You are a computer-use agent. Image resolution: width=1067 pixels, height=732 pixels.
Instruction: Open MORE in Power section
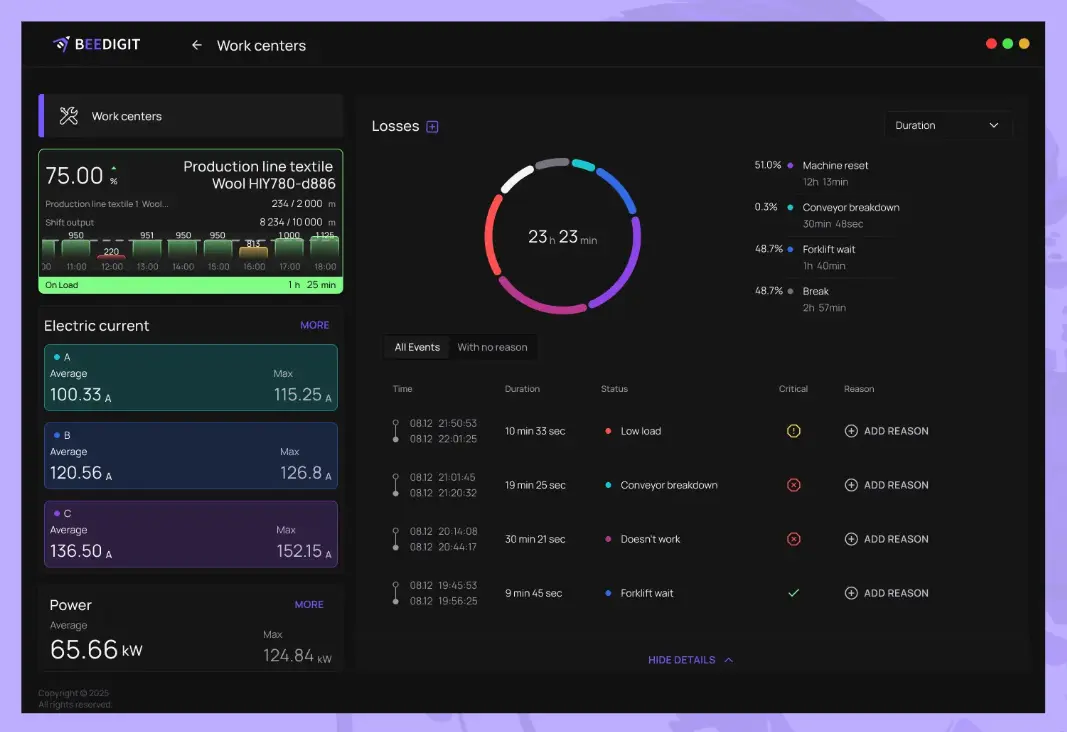pos(309,604)
